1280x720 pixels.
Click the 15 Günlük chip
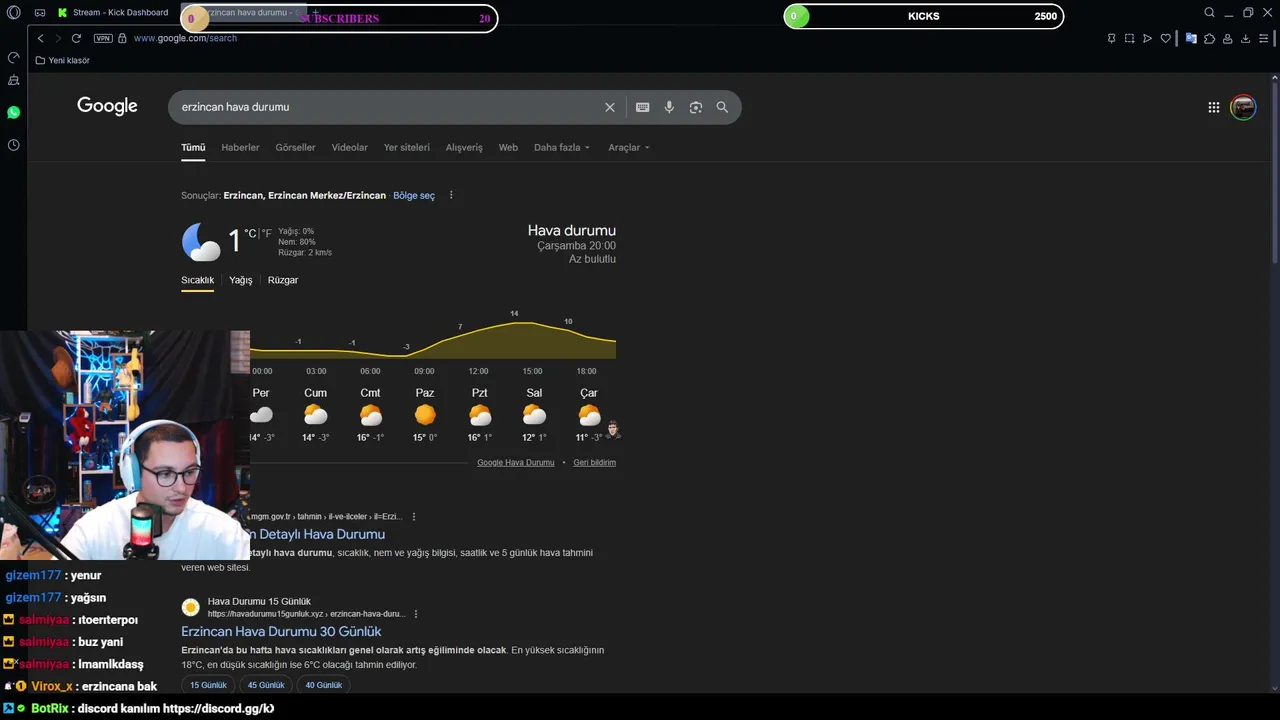pos(208,685)
